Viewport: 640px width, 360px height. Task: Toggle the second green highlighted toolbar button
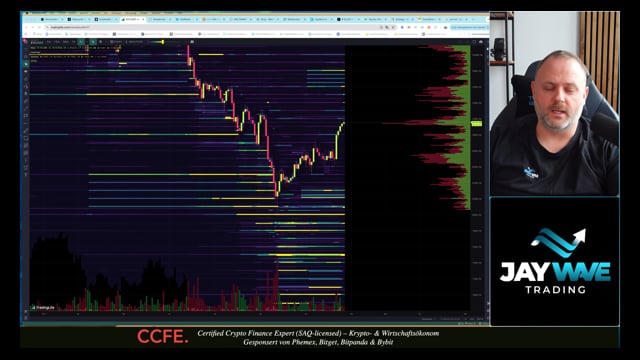coord(93,42)
